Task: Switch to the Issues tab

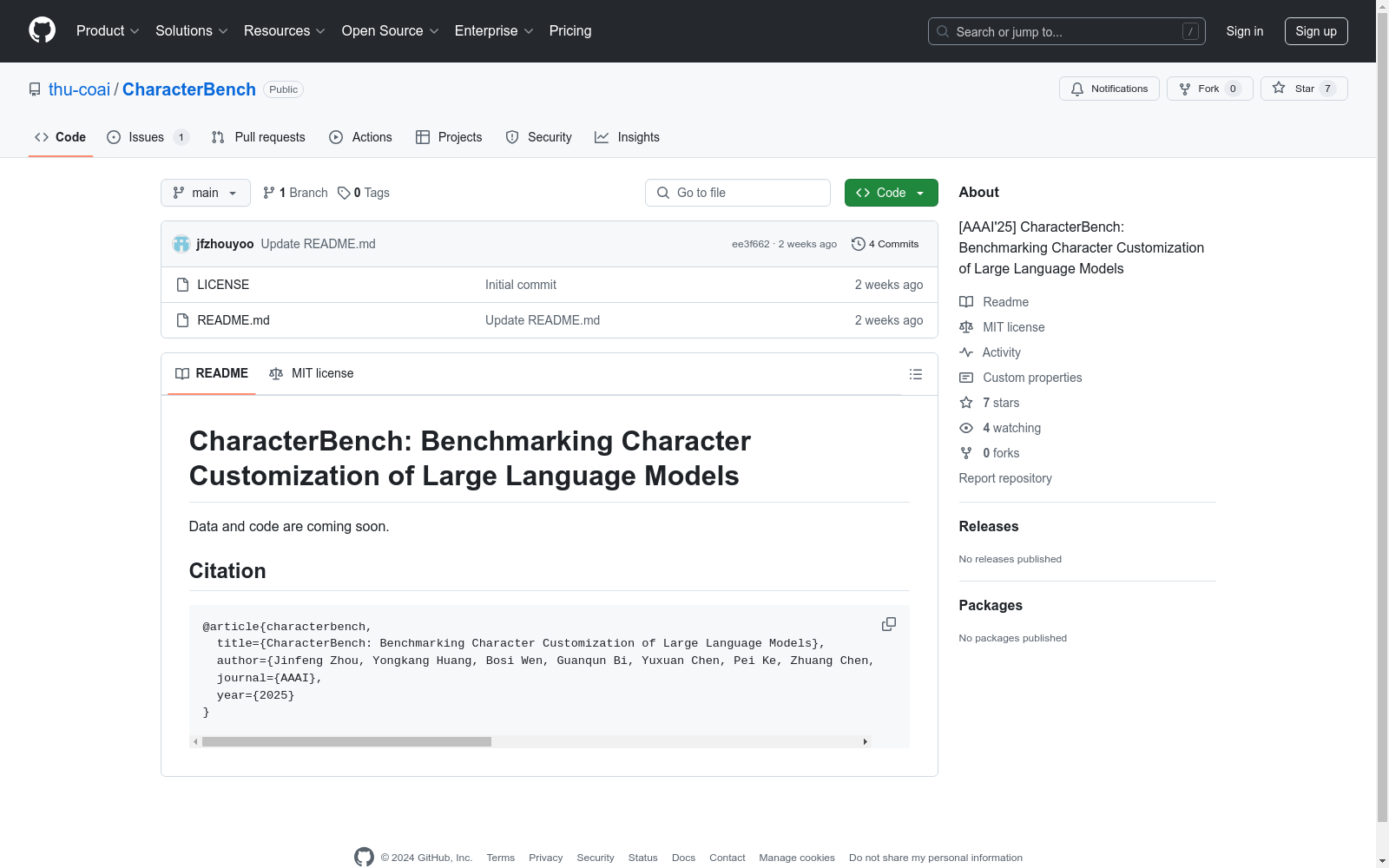Action: (x=148, y=137)
